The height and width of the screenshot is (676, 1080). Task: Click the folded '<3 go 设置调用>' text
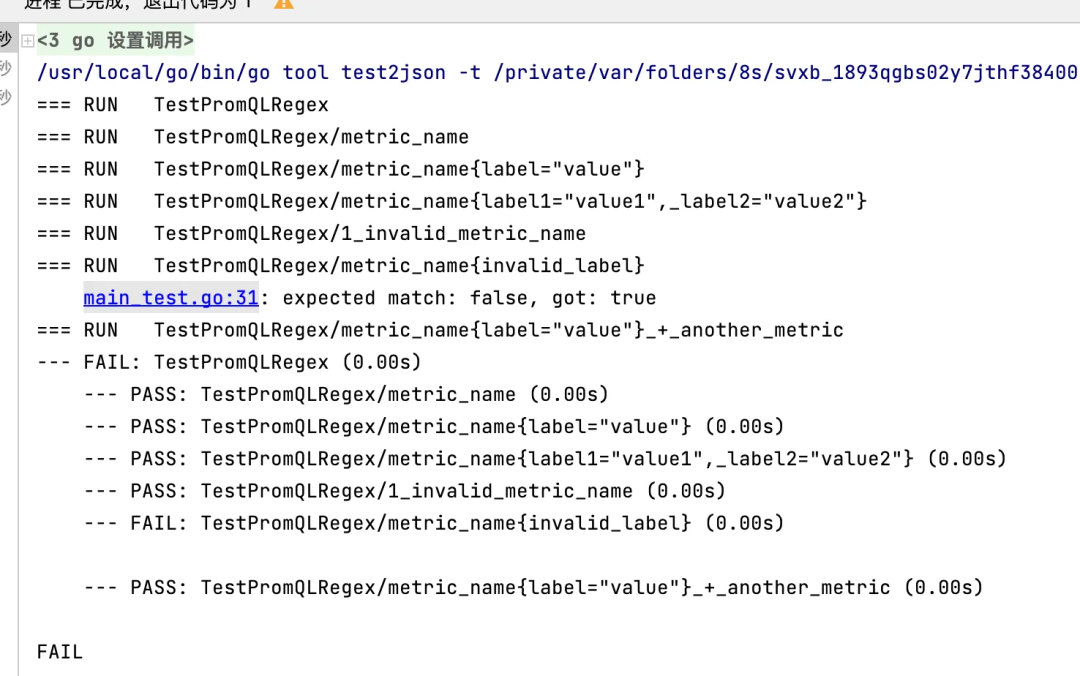click(x=115, y=41)
